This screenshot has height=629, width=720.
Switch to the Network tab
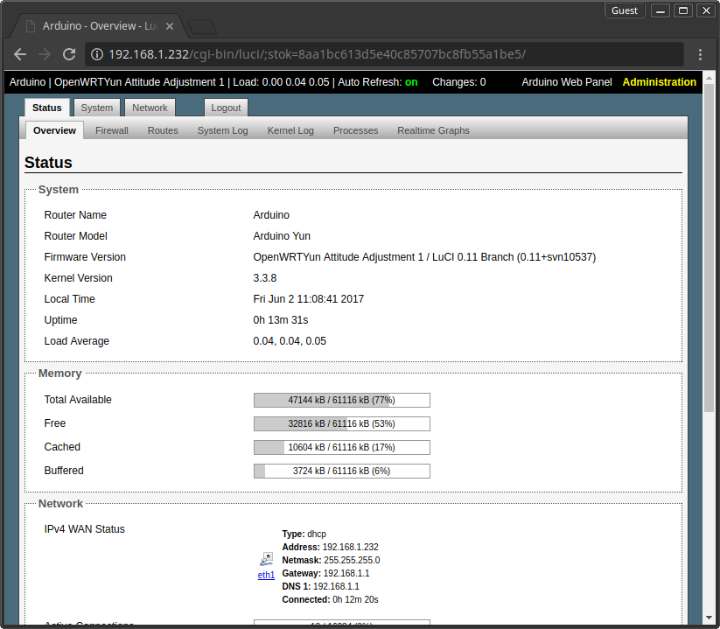pyautogui.click(x=150, y=107)
